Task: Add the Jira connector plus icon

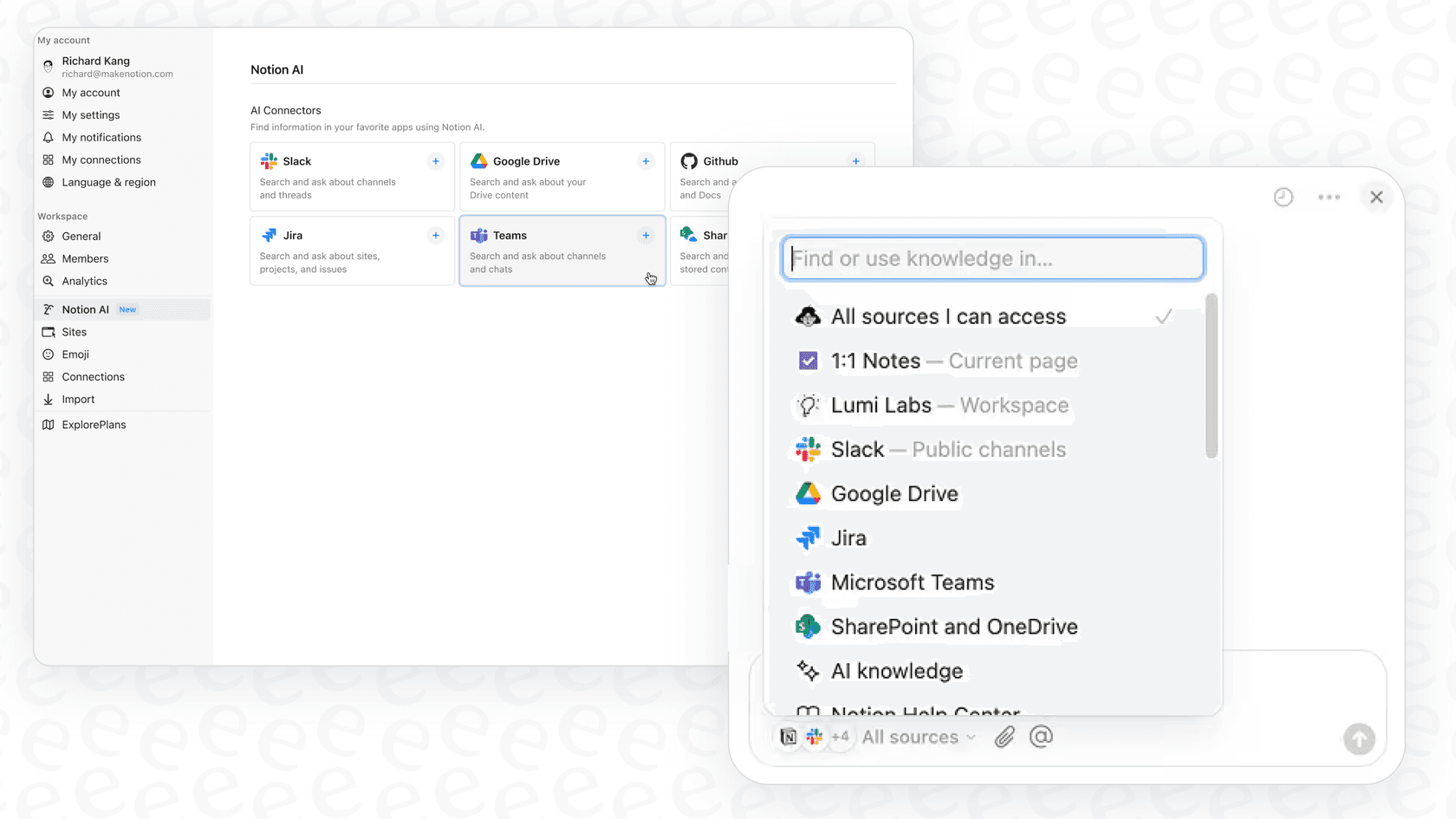Action: 436,236
